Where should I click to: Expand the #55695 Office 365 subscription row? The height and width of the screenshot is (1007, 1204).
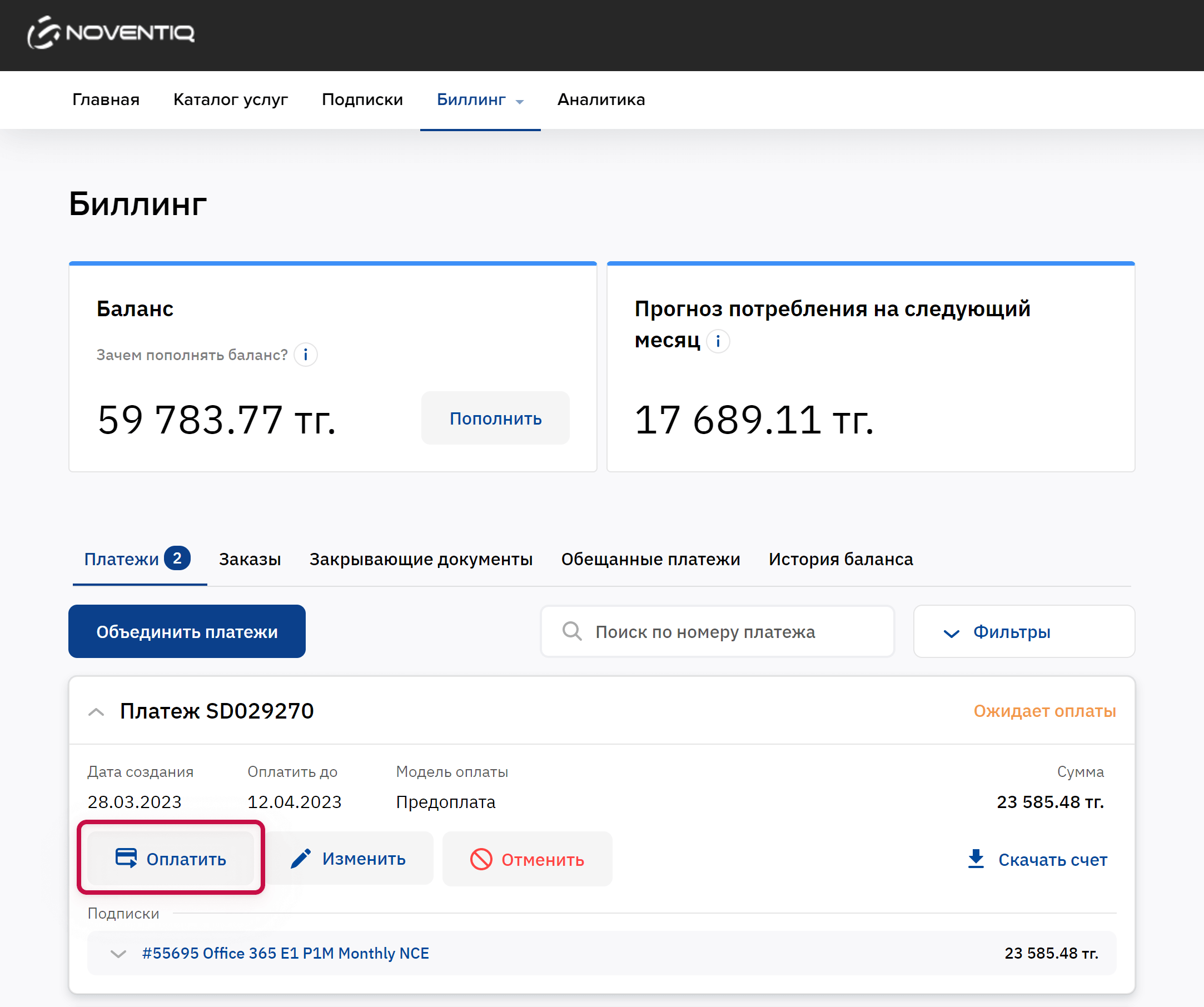(x=118, y=954)
